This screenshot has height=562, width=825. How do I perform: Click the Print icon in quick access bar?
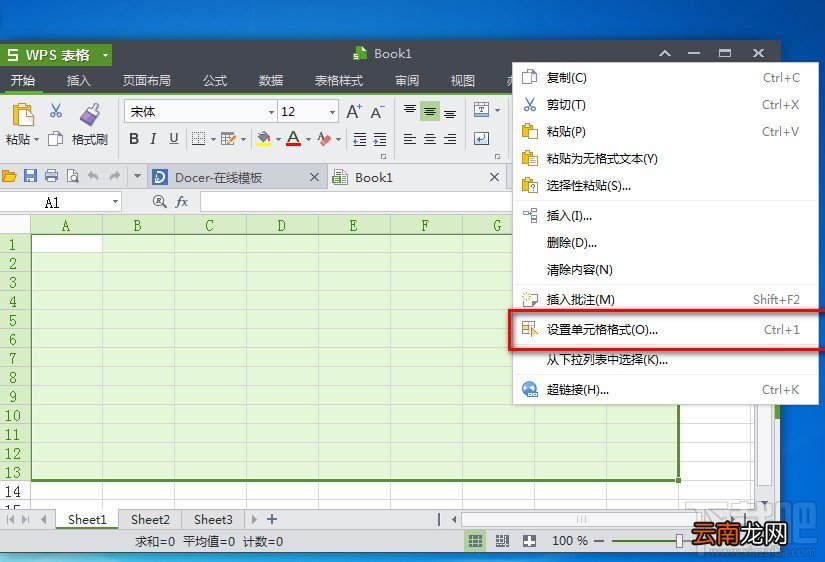click(x=52, y=176)
